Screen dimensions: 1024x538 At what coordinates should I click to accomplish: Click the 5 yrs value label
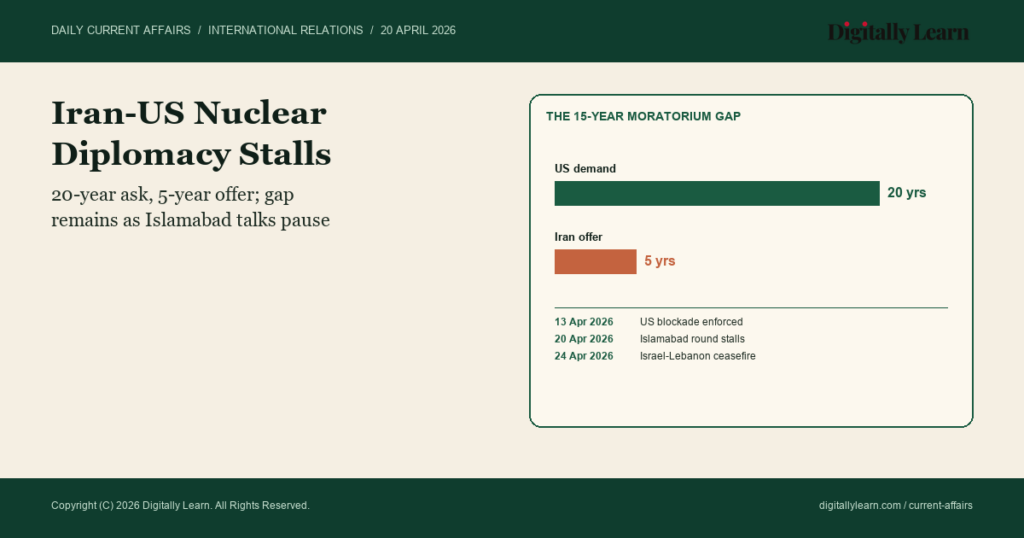coord(660,261)
